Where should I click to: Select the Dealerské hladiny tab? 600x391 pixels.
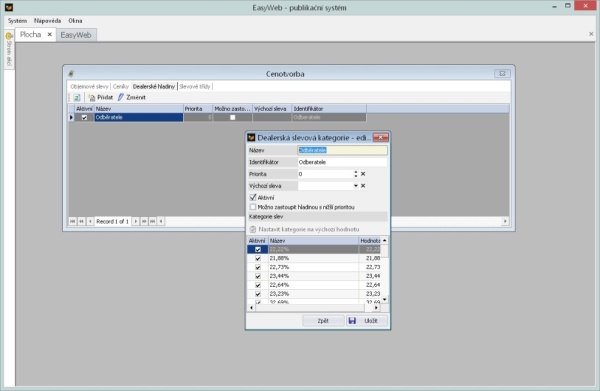(154, 86)
